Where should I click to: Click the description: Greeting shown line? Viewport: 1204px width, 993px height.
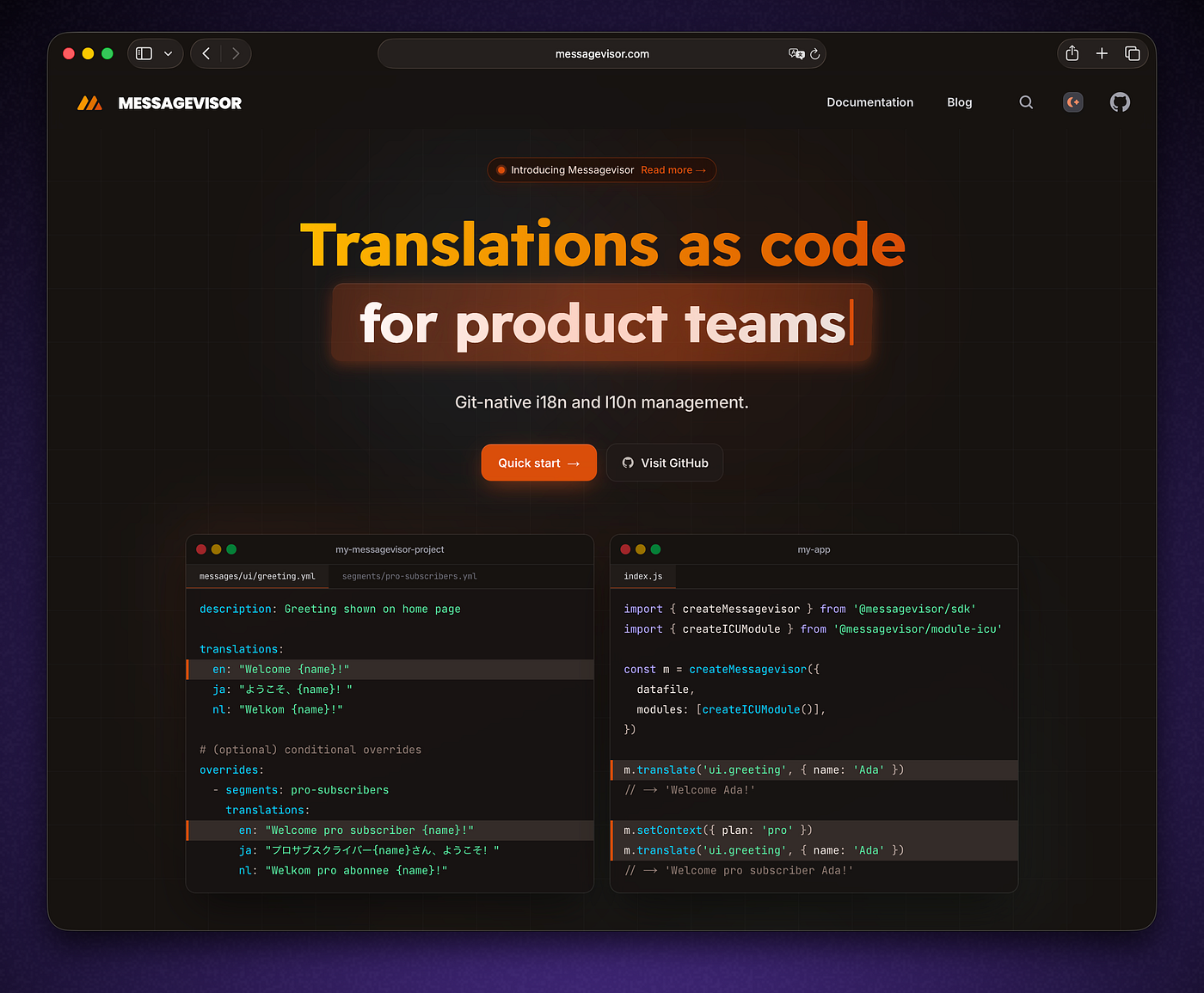point(330,609)
